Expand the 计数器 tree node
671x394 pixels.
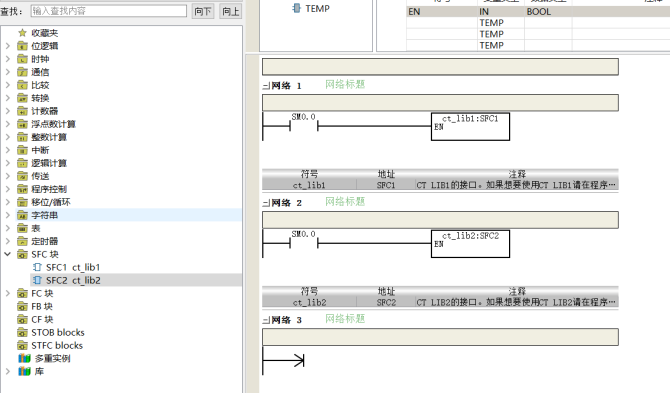pos(8,111)
